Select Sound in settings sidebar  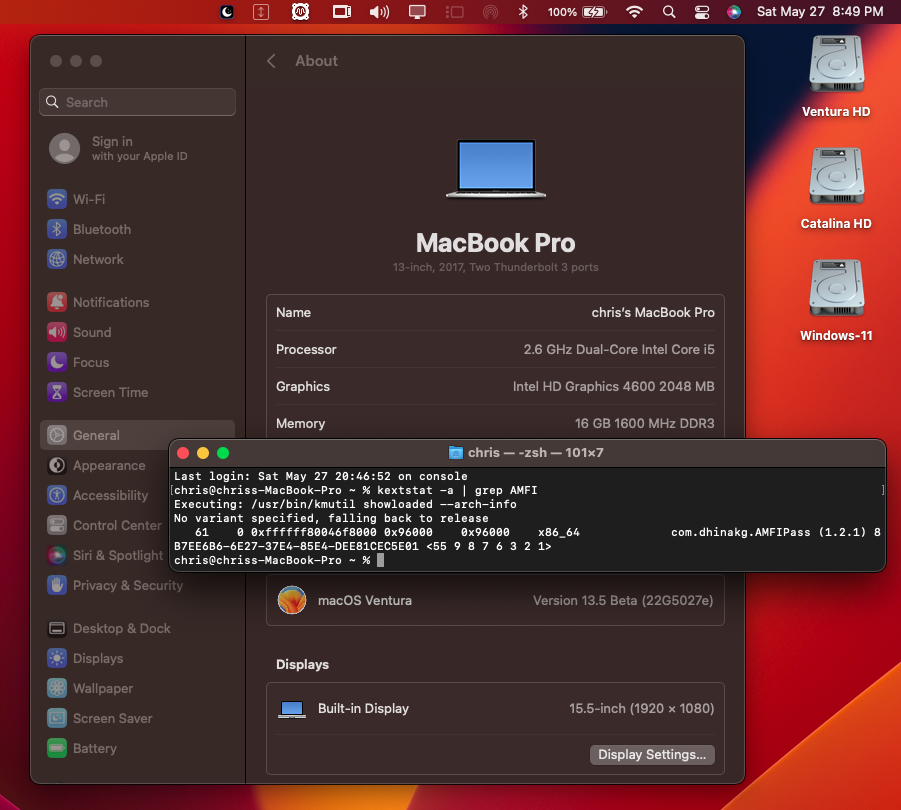[91, 332]
